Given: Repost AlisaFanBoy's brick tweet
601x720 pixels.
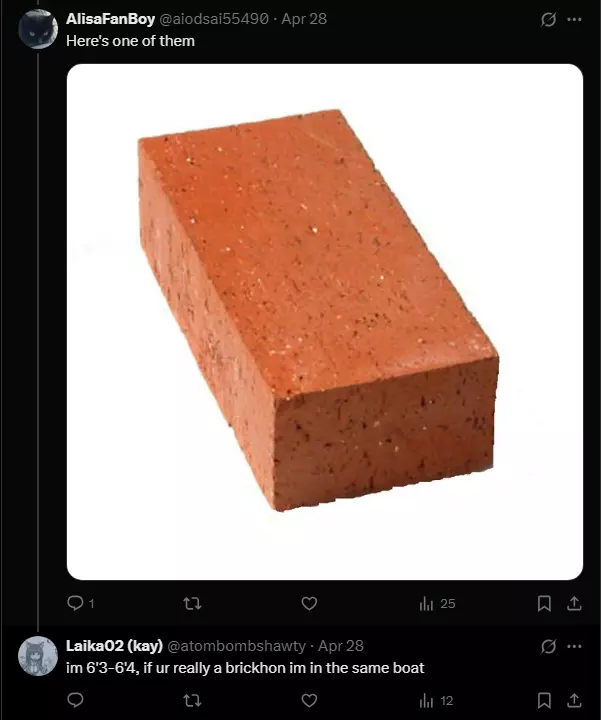Looking at the screenshot, I should [x=192, y=603].
